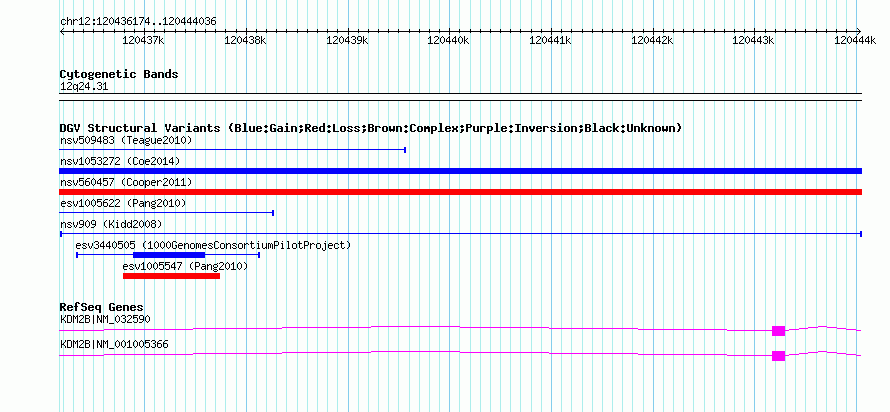Open the esv1005622 (Pang2010) variant label
The width and height of the screenshot is (890, 412).
123,203
